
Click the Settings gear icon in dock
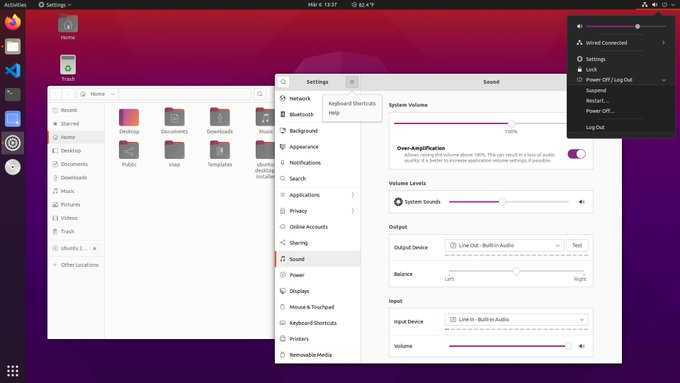click(13, 143)
